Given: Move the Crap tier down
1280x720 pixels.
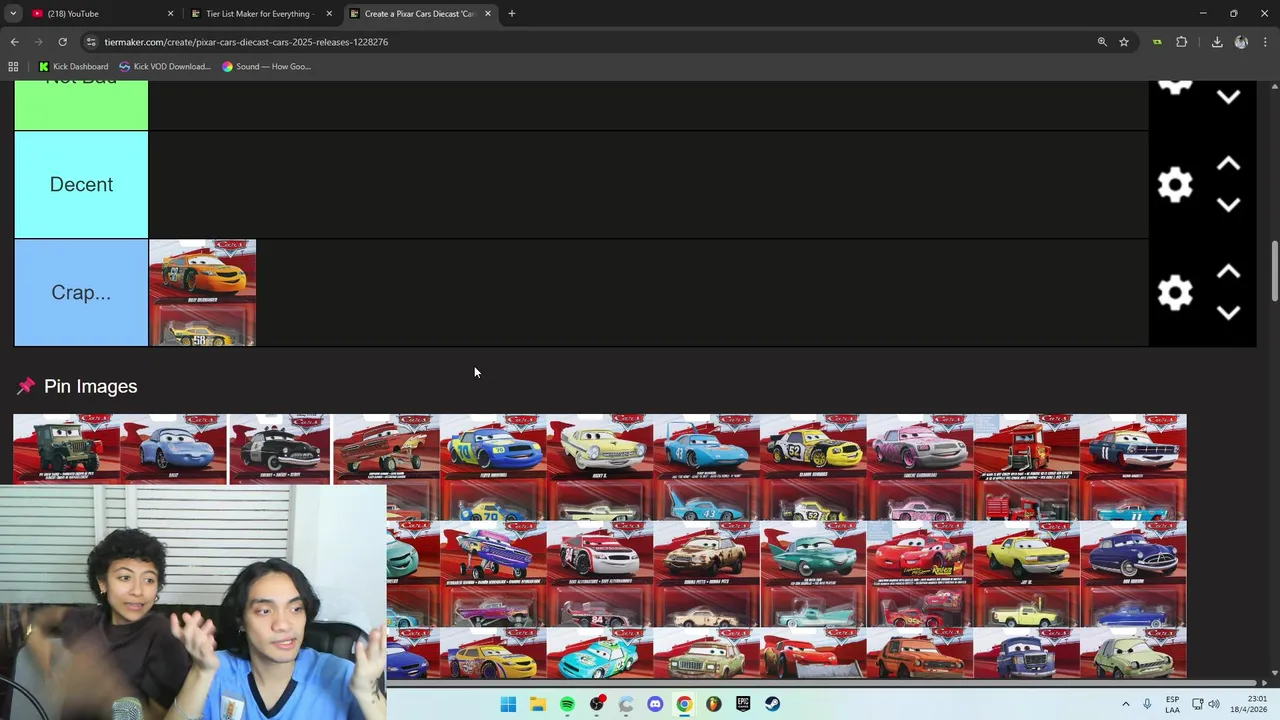Looking at the screenshot, I should tap(1229, 313).
